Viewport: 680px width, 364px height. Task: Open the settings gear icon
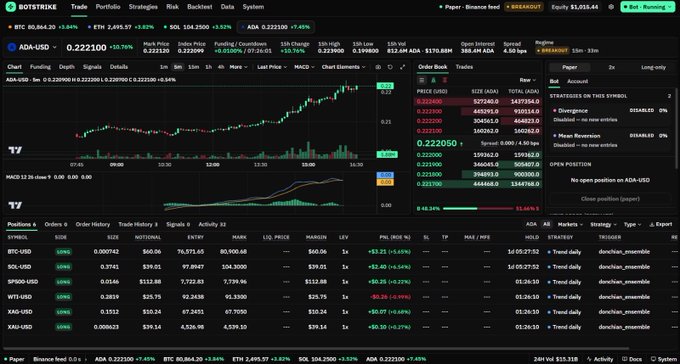pyautogui.click(x=611, y=7)
